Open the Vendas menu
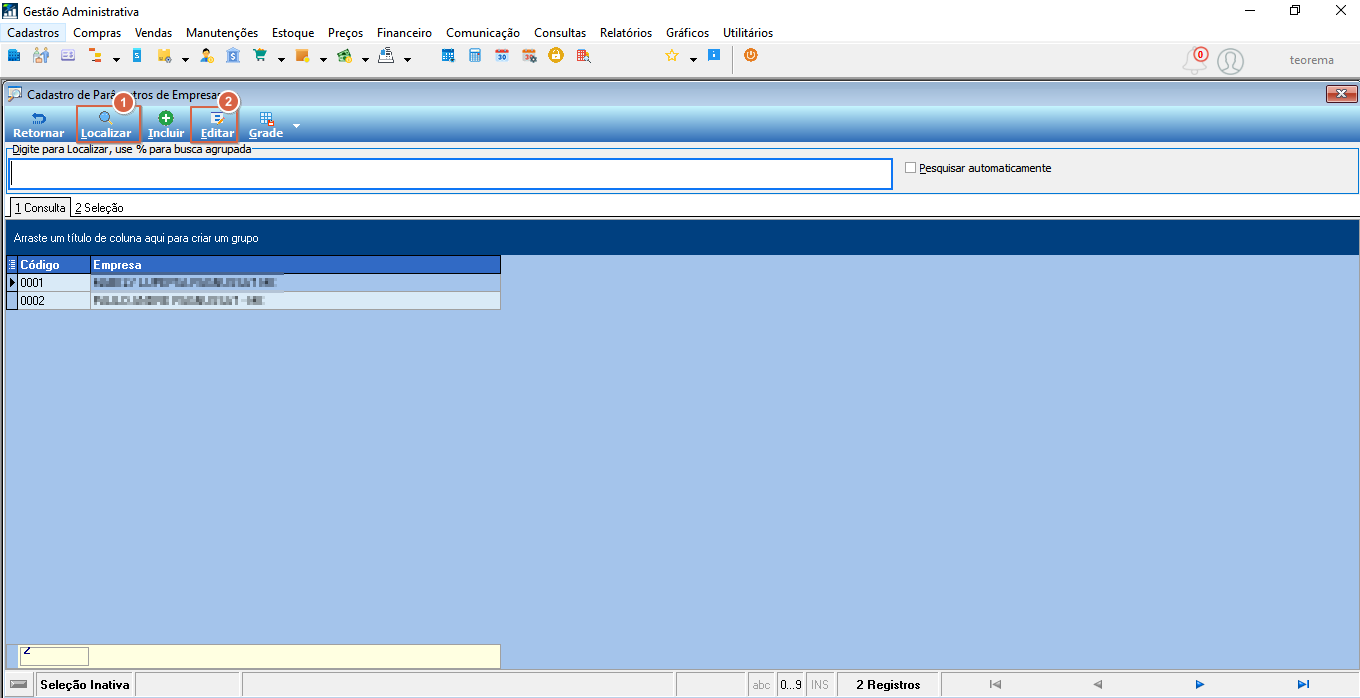The image size is (1360, 698). coord(153,33)
